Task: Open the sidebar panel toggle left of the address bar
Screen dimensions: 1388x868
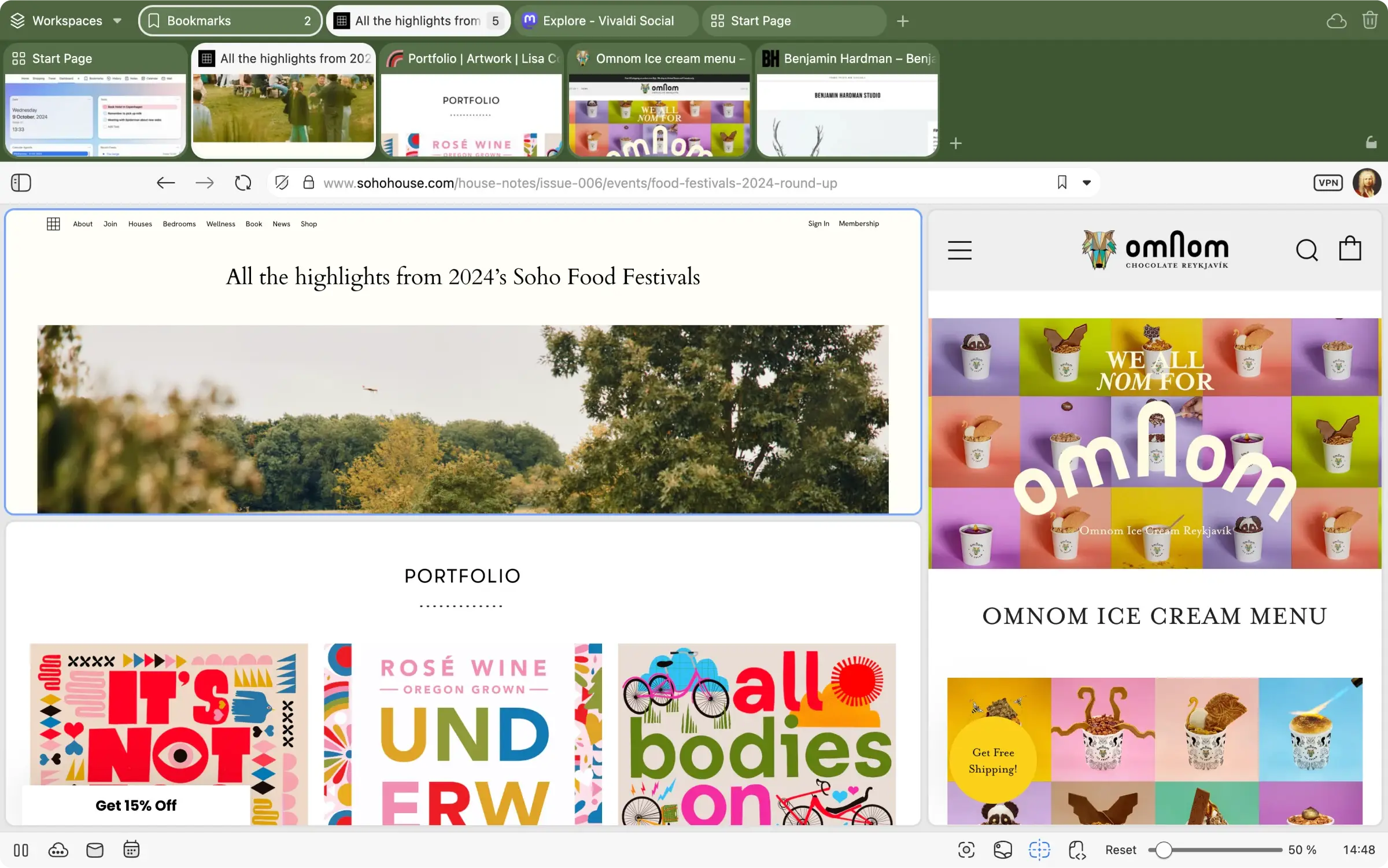Action: click(x=21, y=182)
